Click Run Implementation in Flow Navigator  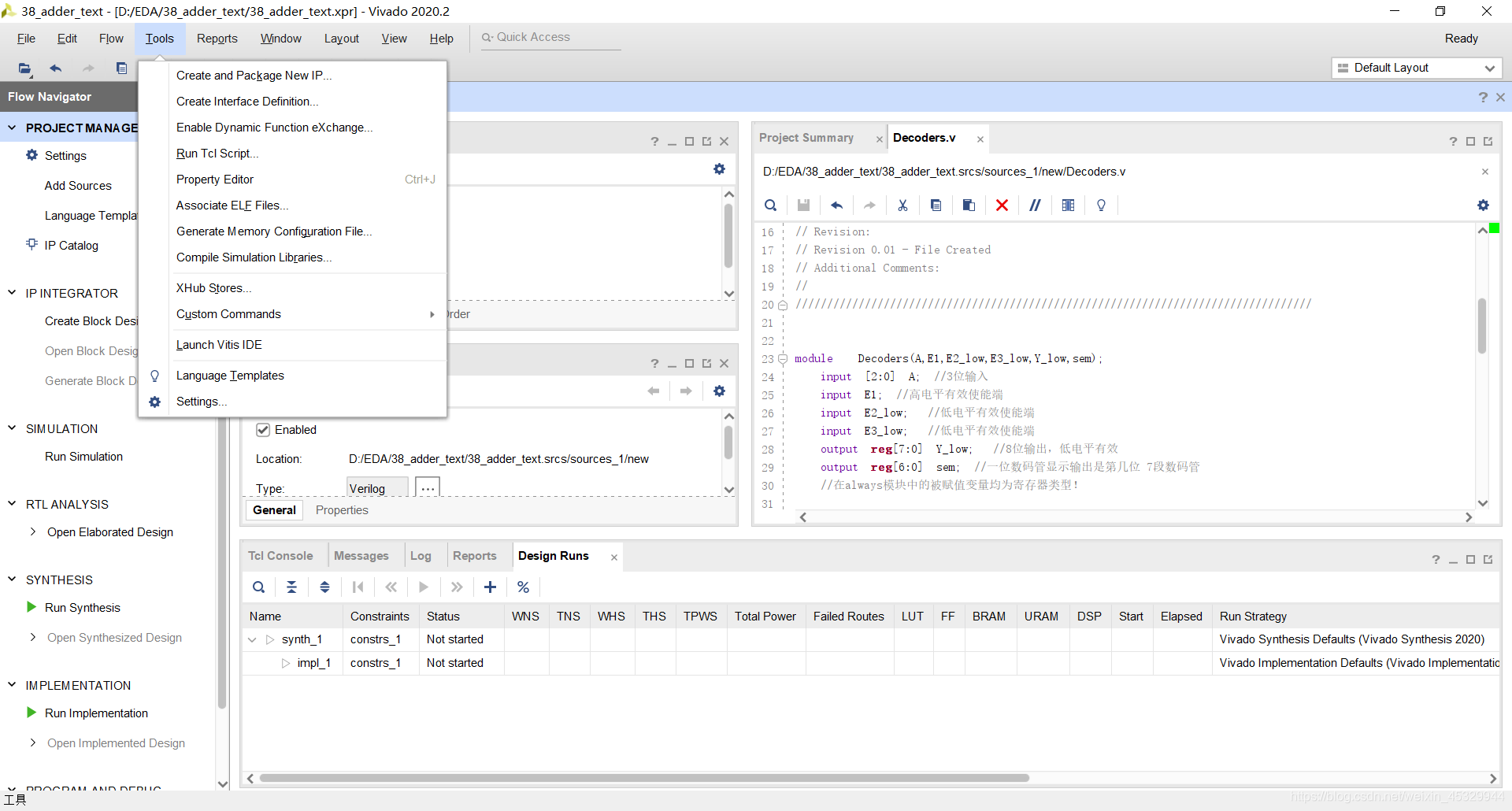96,713
